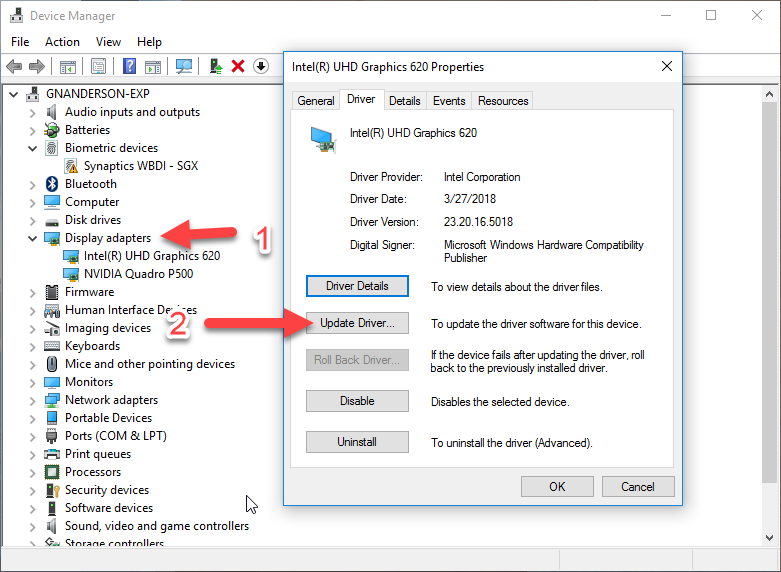The width and height of the screenshot is (781, 572).
Task: Expand the Computer node
Action: pyautogui.click(x=32, y=203)
